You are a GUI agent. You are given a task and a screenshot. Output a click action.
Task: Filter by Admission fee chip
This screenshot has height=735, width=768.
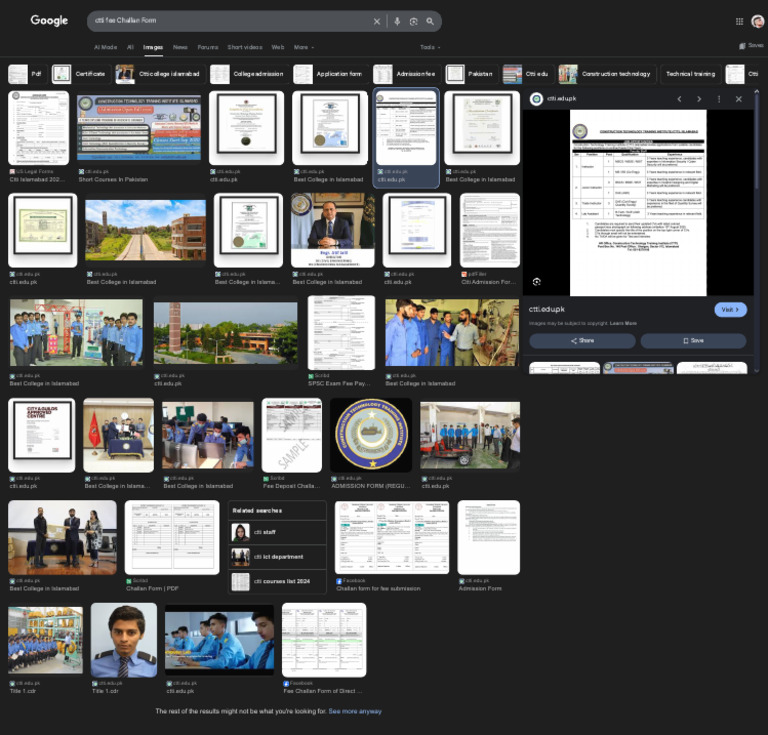[407, 74]
